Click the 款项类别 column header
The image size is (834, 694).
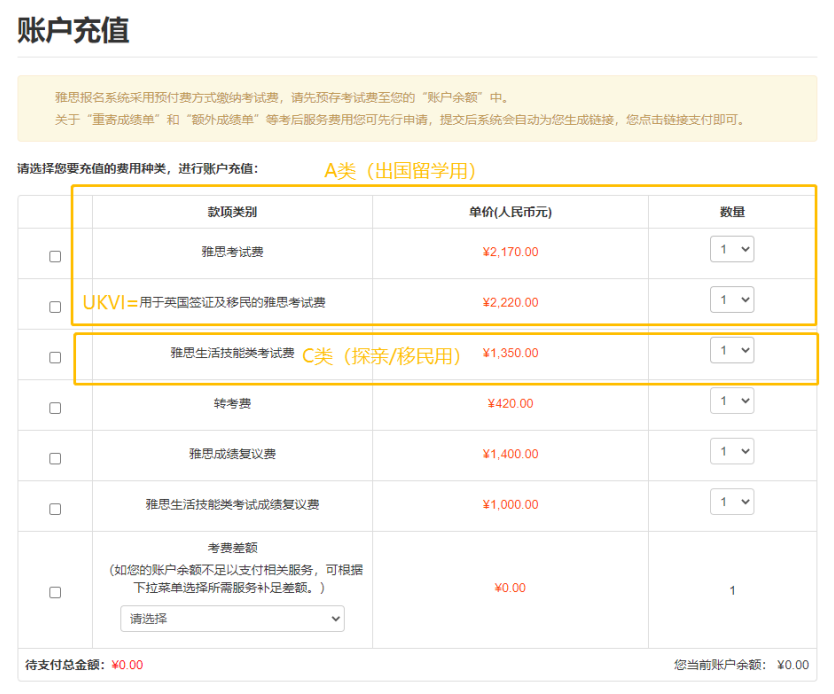[232, 212]
